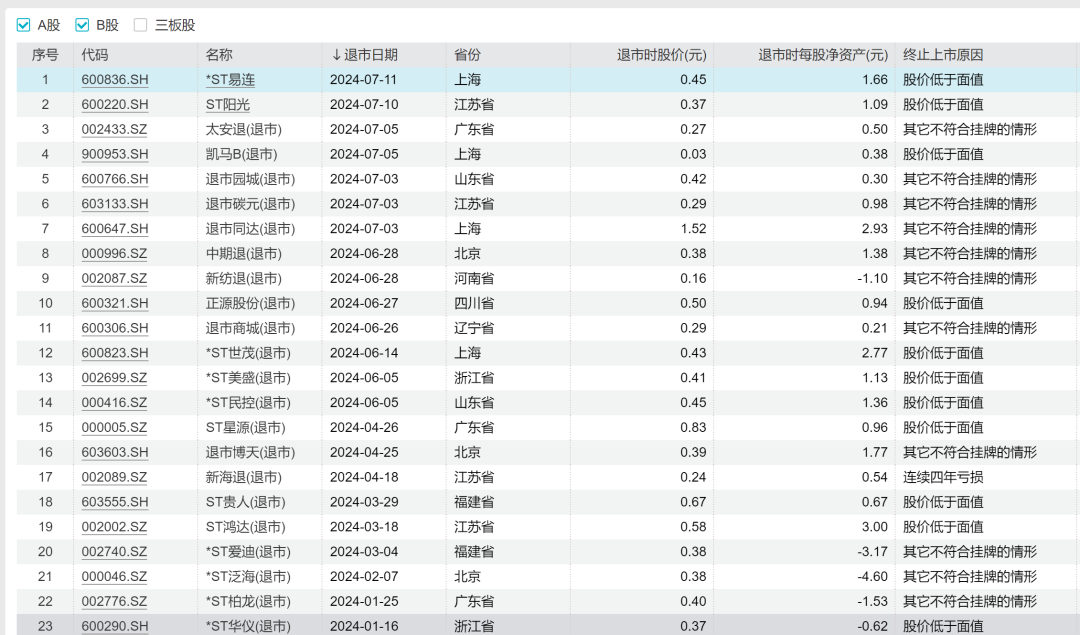The height and width of the screenshot is (635, 1080).
Task: Sort by 退市日期 column header
Action: coord(364,55)
